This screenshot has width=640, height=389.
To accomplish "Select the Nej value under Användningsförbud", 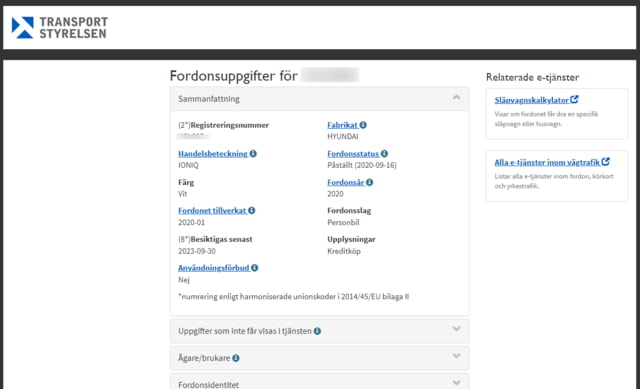I will click(x=184, y=280).
